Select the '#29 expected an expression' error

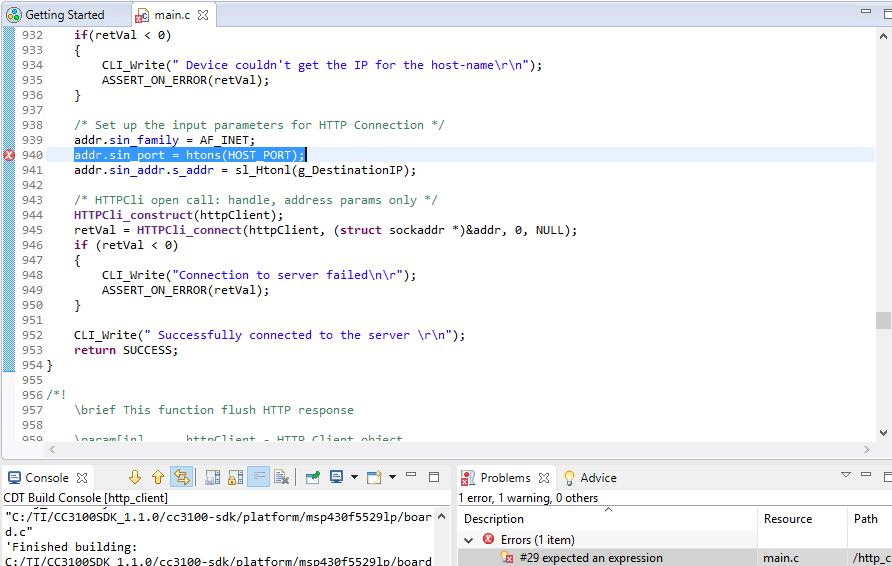tap(590, 558)
